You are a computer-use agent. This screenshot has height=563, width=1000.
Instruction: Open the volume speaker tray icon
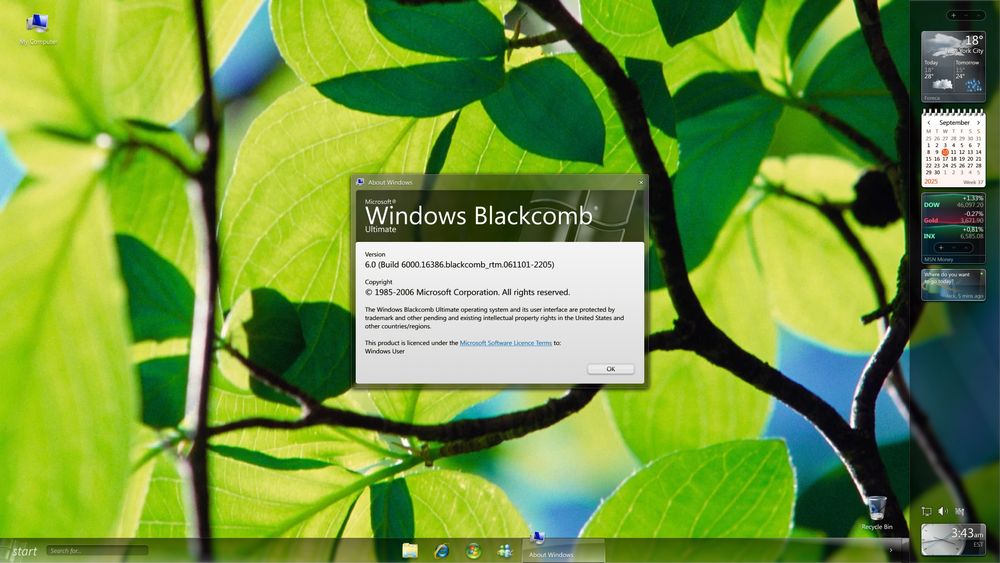coord(943,511)
